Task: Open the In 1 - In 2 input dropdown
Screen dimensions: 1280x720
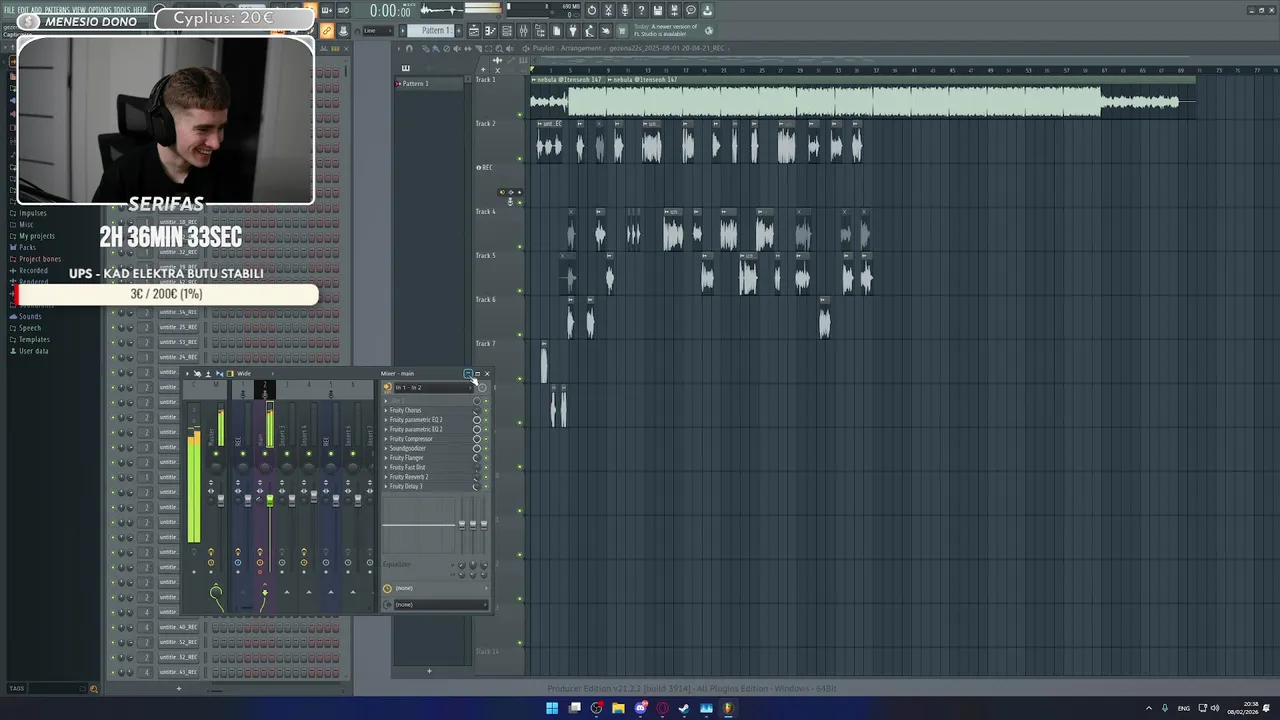Action: click(x=433, y=388)
